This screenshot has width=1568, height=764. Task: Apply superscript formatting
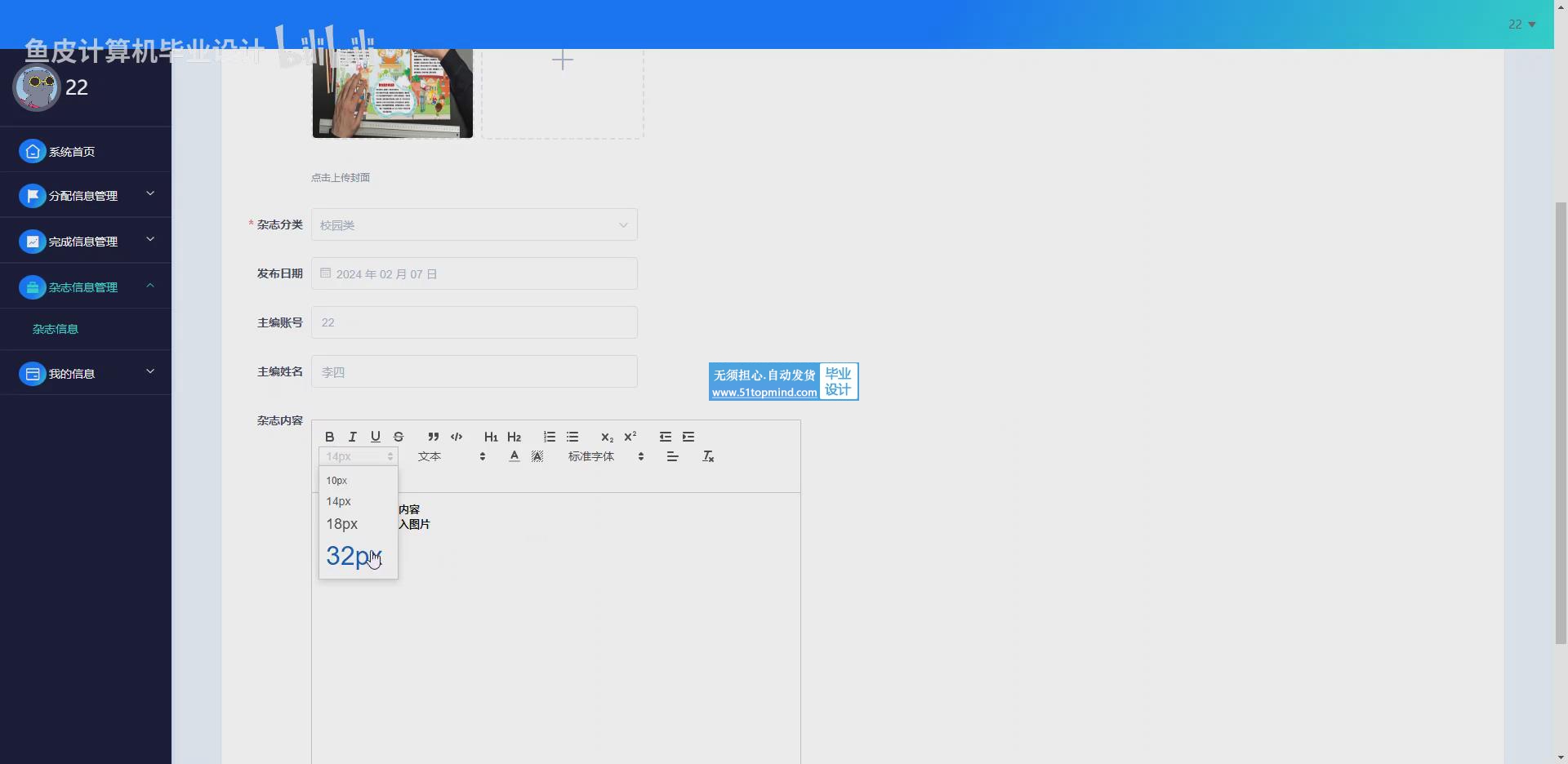point(630,437)
